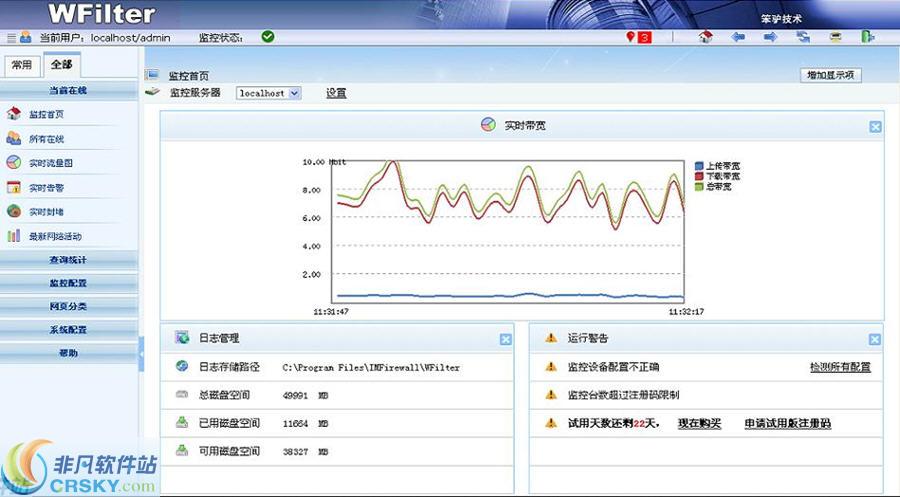Image resolution: width=900 pixels, height=497 pixels.
Task: Switch to the 常用 tab
Action: click(22, 65)
